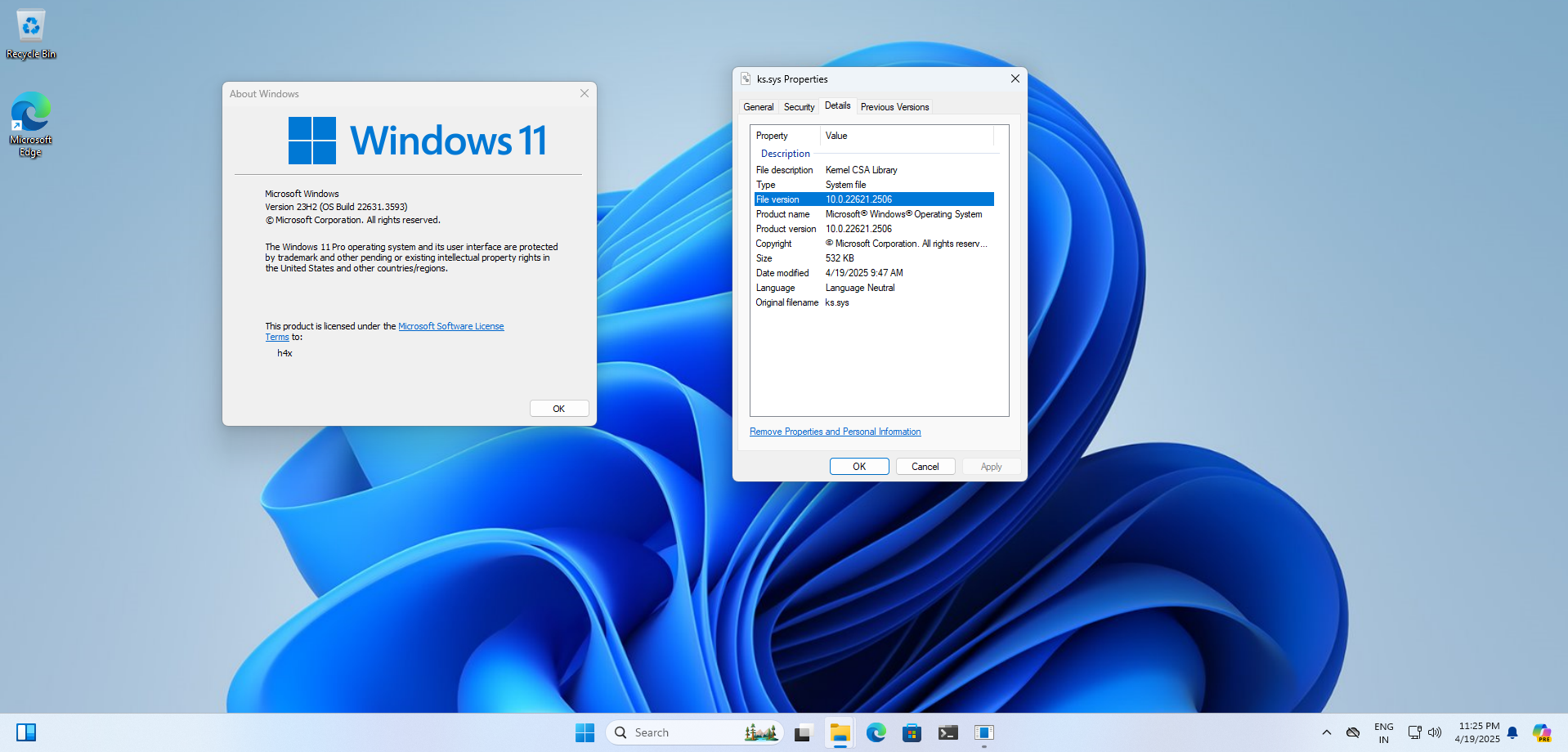The image size is (1568, 752).
Task: Select the Product version row
Action: click(874, 229)
